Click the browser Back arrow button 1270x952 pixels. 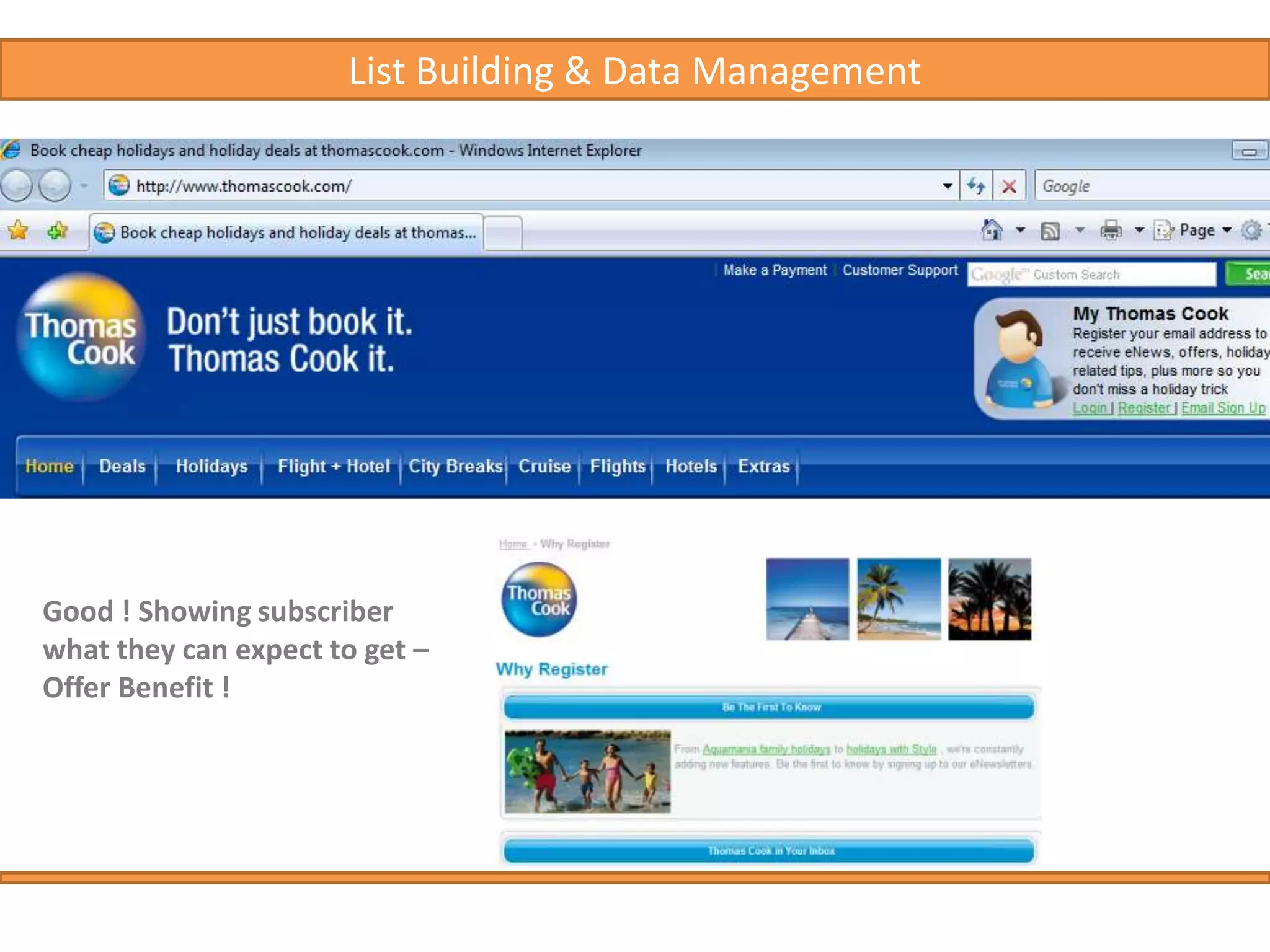pos(17,185)
